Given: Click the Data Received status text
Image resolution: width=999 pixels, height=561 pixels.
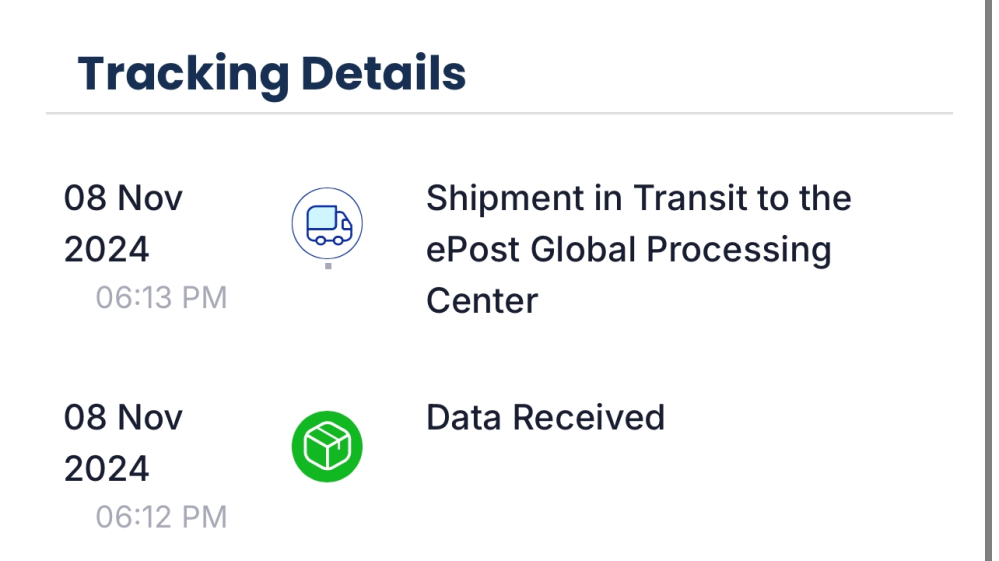Looking at the screenshot, I should (x=545, y=418).
